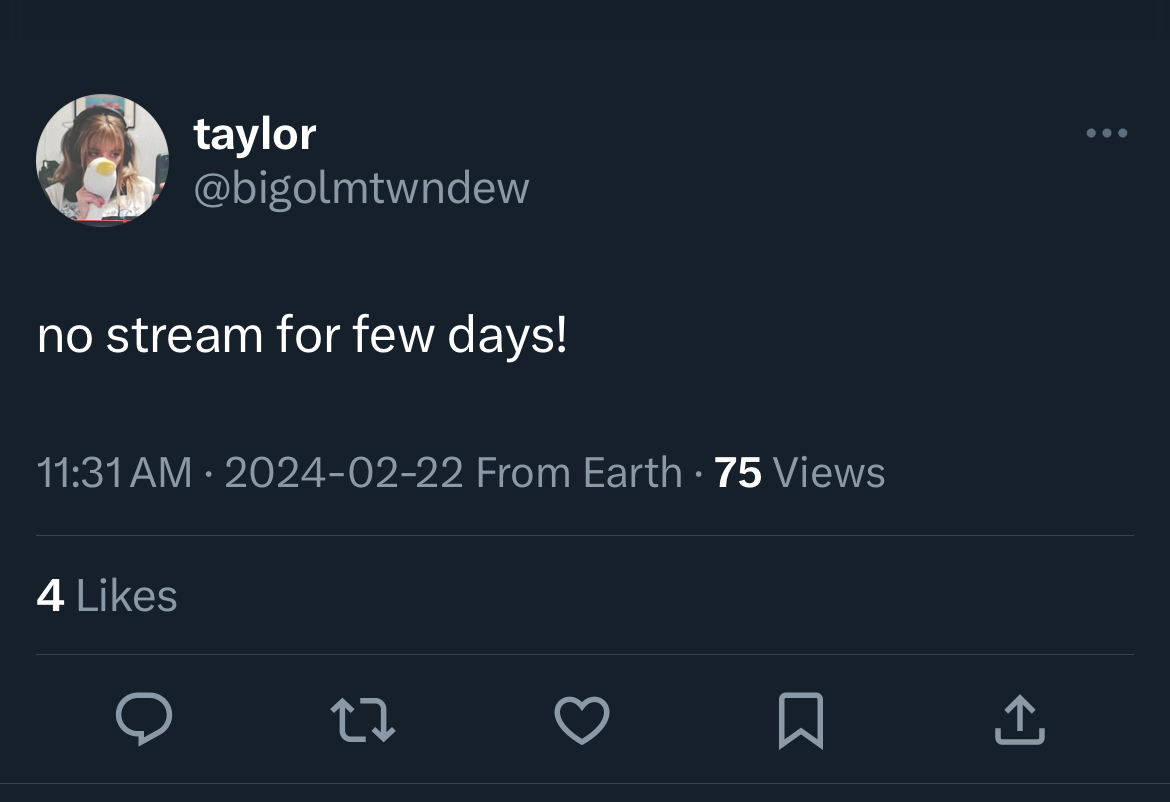The image size is (1170, 802).
Task: Click the 75 Views count
Action: [x=799, y=473]
